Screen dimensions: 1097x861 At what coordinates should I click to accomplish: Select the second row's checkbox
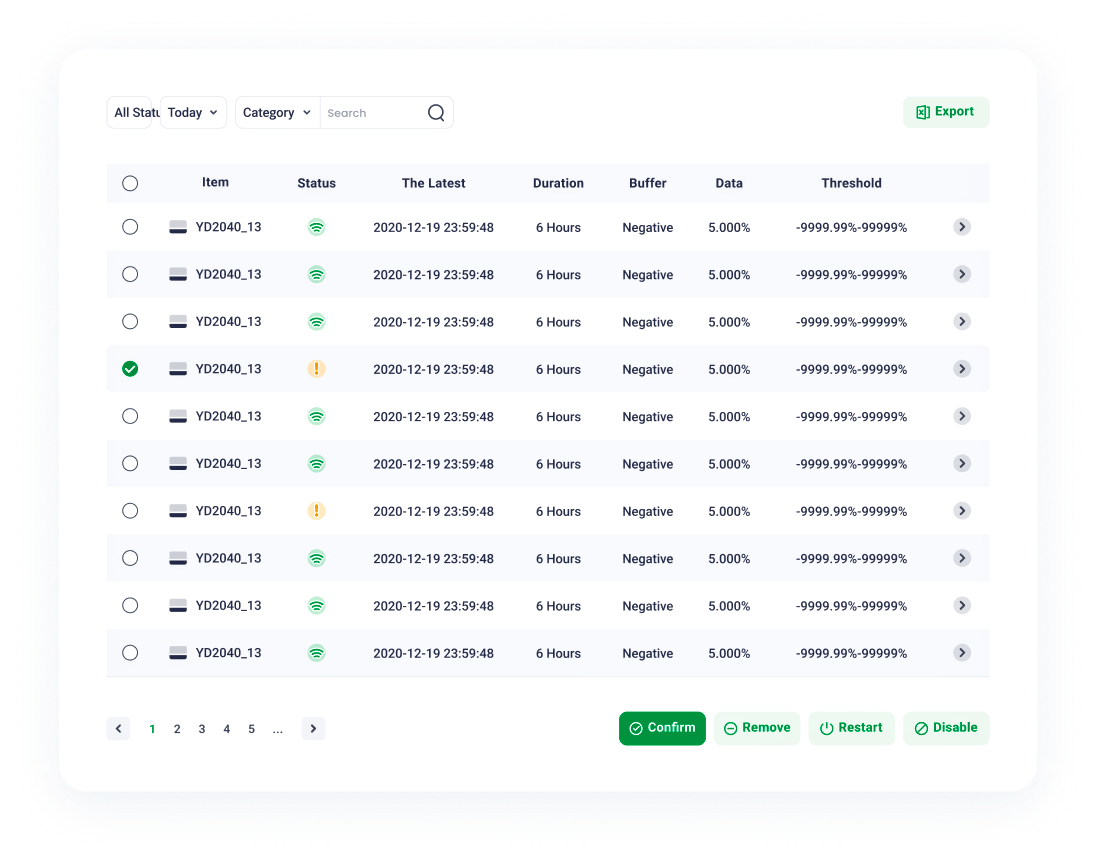click(x=130, y=274)
